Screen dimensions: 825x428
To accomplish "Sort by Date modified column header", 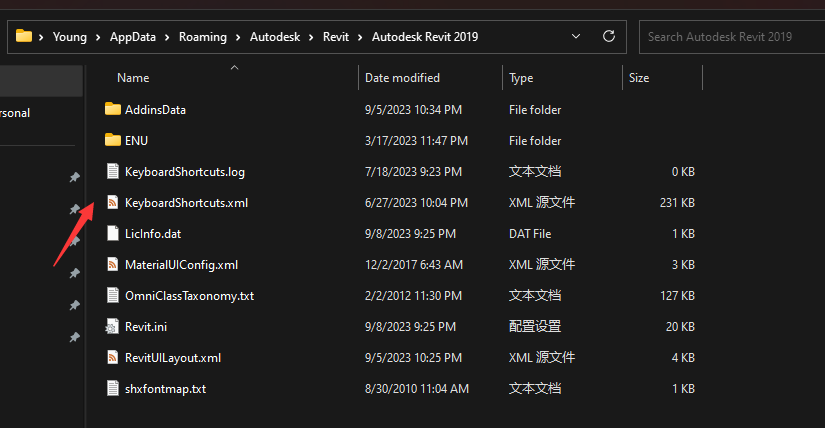I will coord(402,77).
